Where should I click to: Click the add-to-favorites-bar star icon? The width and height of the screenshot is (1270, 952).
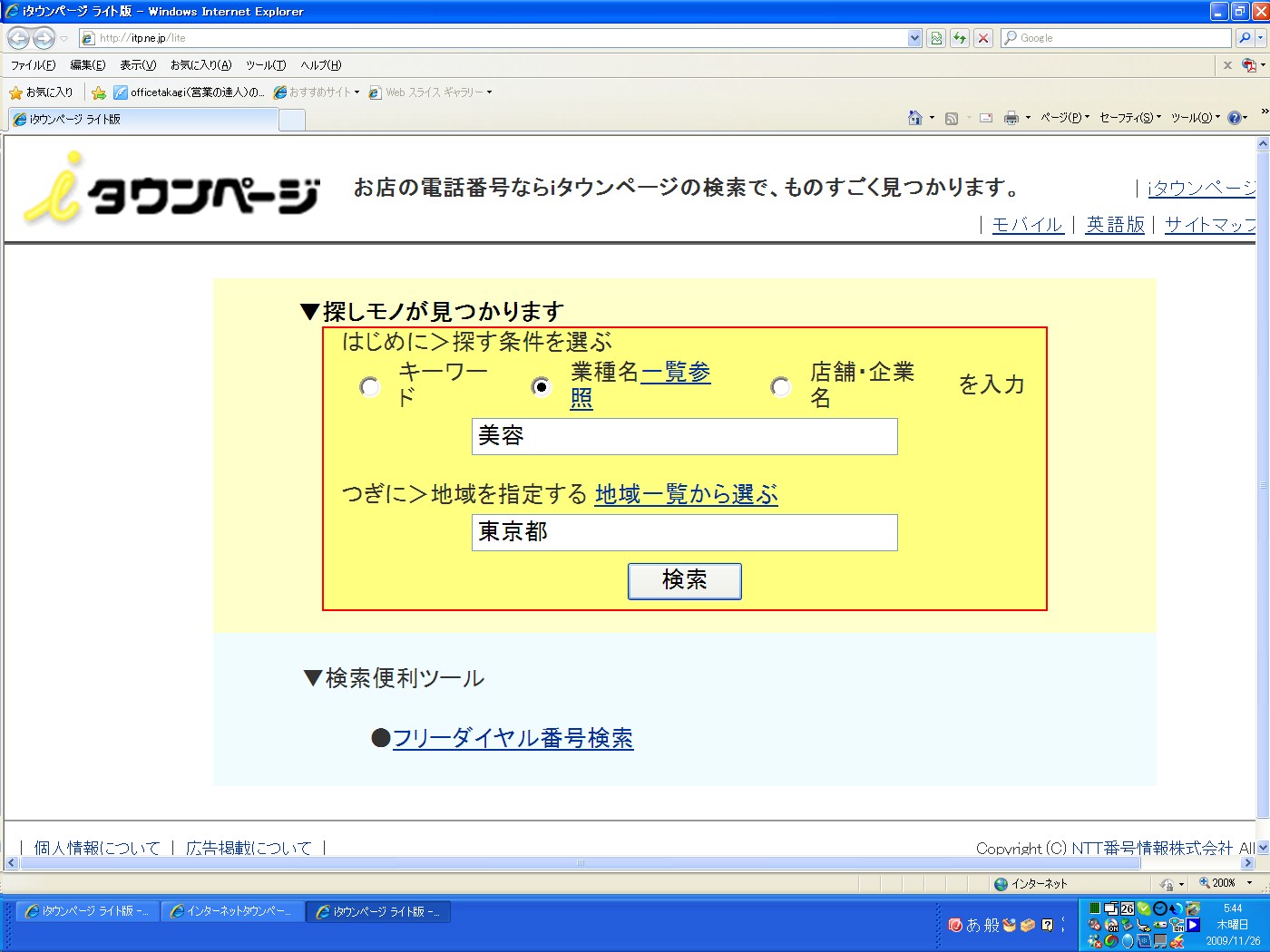tap(99, 92)
